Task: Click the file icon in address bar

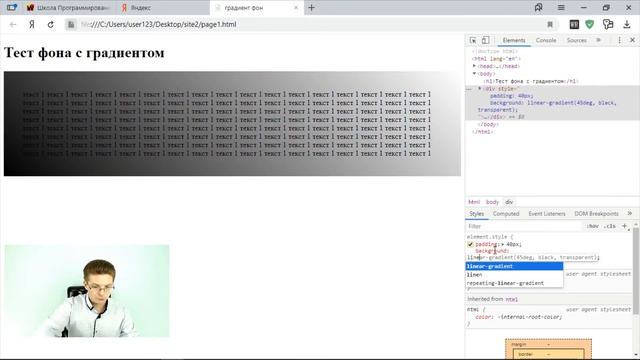Action: click(71, 24)
